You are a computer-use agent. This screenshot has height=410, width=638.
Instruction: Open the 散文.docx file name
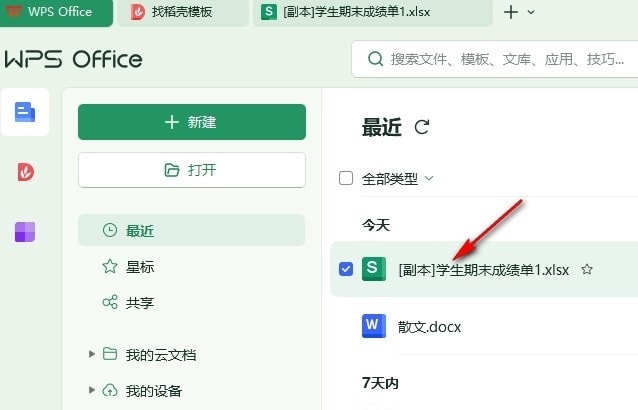[x=429, y=327]
